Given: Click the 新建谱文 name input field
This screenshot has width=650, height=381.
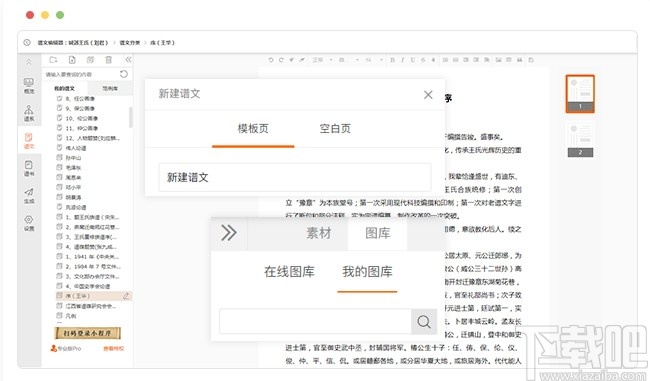Looking at the screenshot, I should (295, 177).
